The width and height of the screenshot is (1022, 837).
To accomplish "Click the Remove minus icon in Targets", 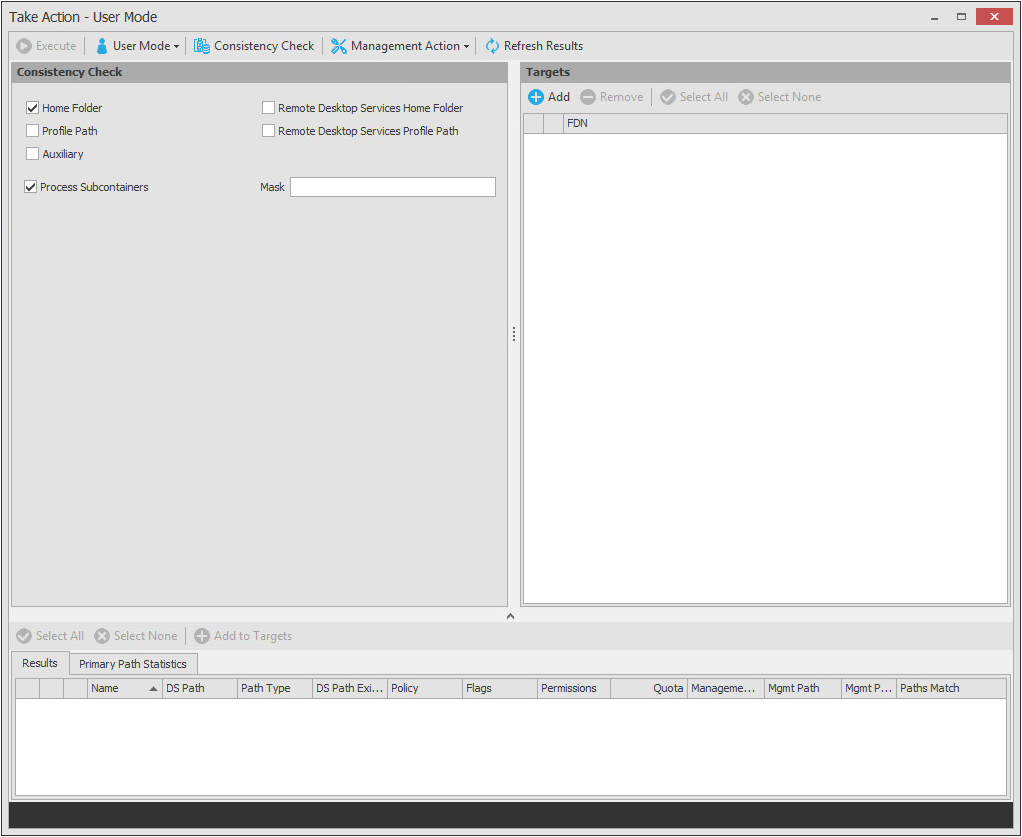I will tap(588, 97).
